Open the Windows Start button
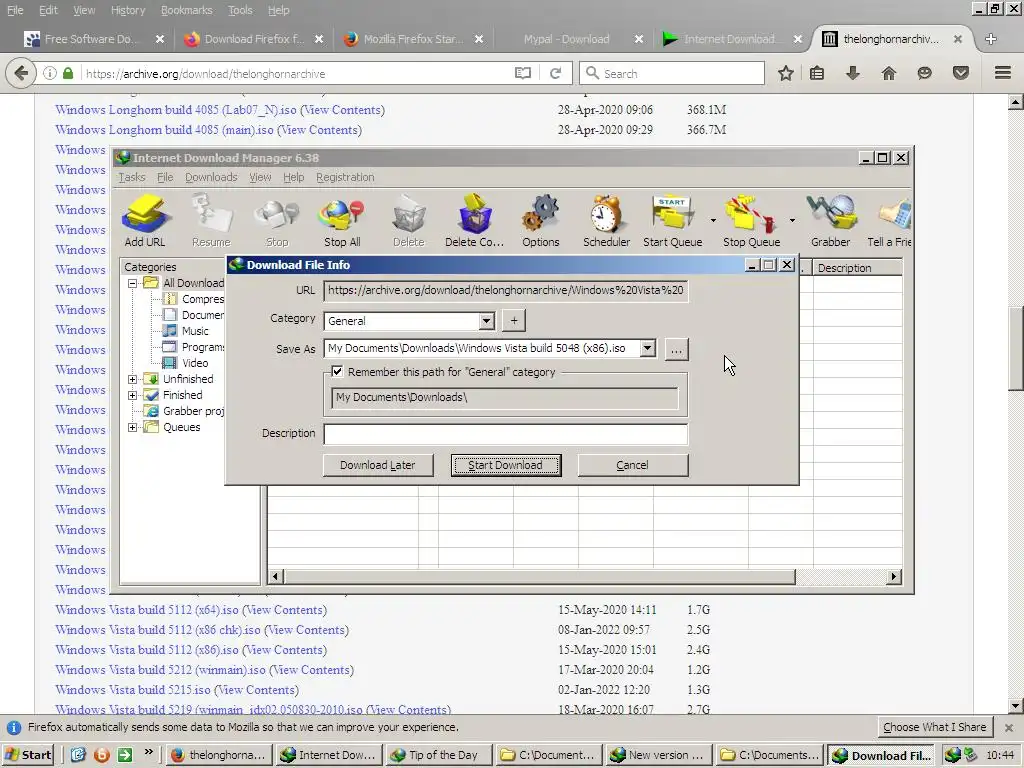Image resolution: width=1024 pixels, height=768 pixels. click(29, 755)
